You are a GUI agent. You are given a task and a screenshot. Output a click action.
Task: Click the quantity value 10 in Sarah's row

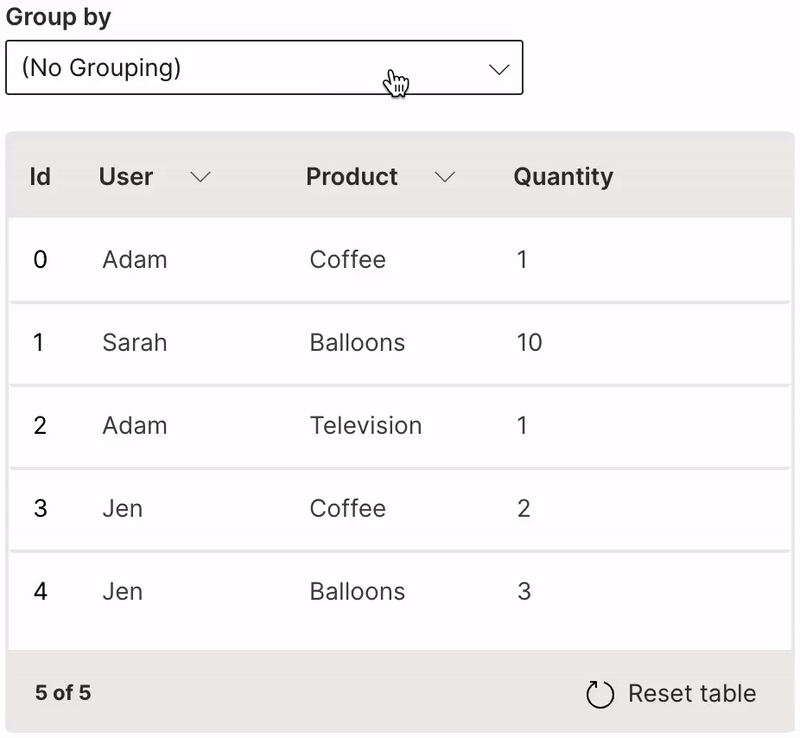[529, 342]
